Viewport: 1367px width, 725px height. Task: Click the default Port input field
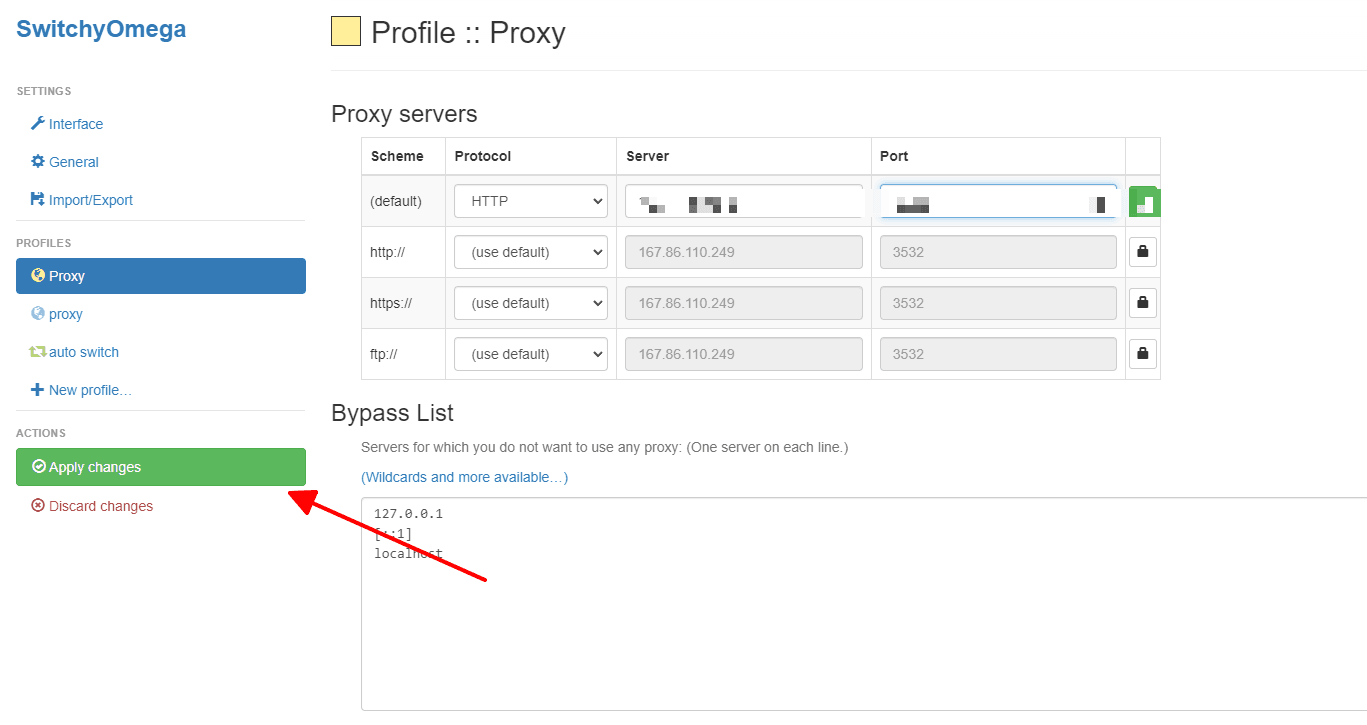click(x=998, y=201)
